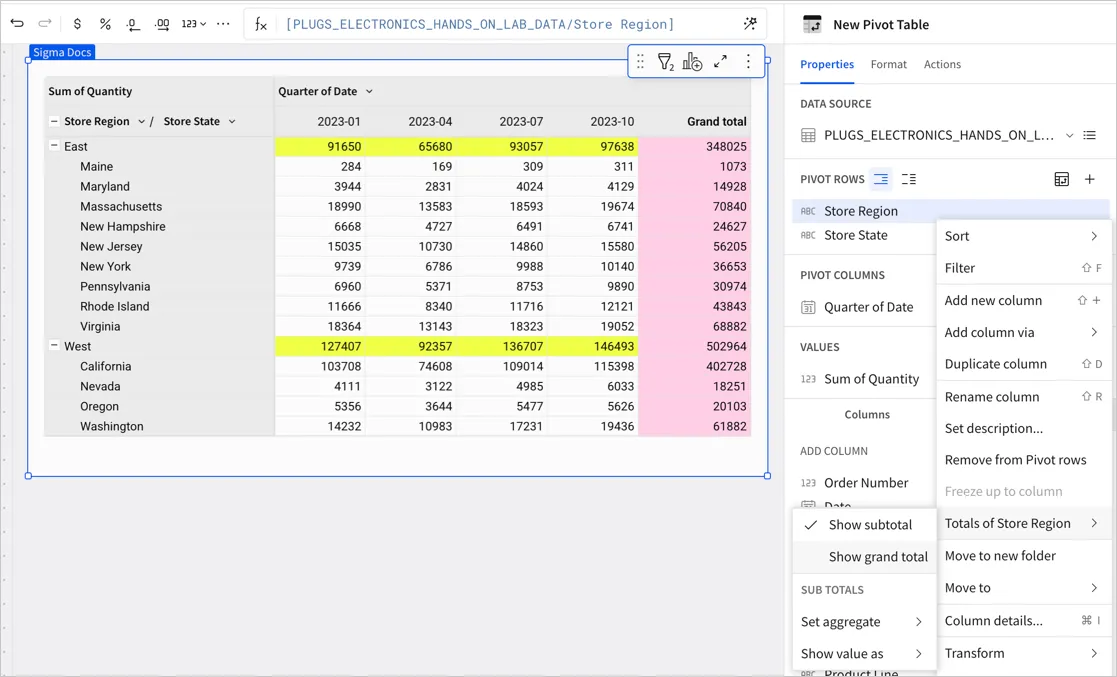Collapse the West region rows
This screenshot has width=1117, height=677.
(54, 345)
